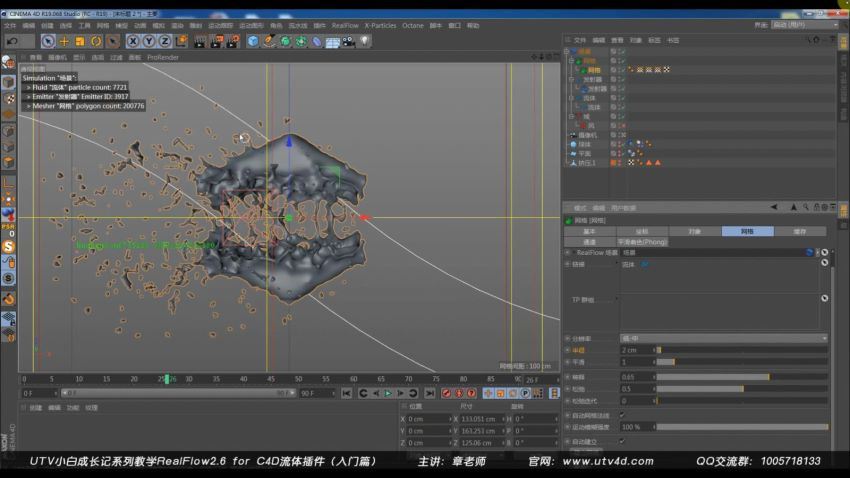Viewport: 850px width, 478px height.
Task: Open the spline Pen tool
Action: [x=269, y=41]
